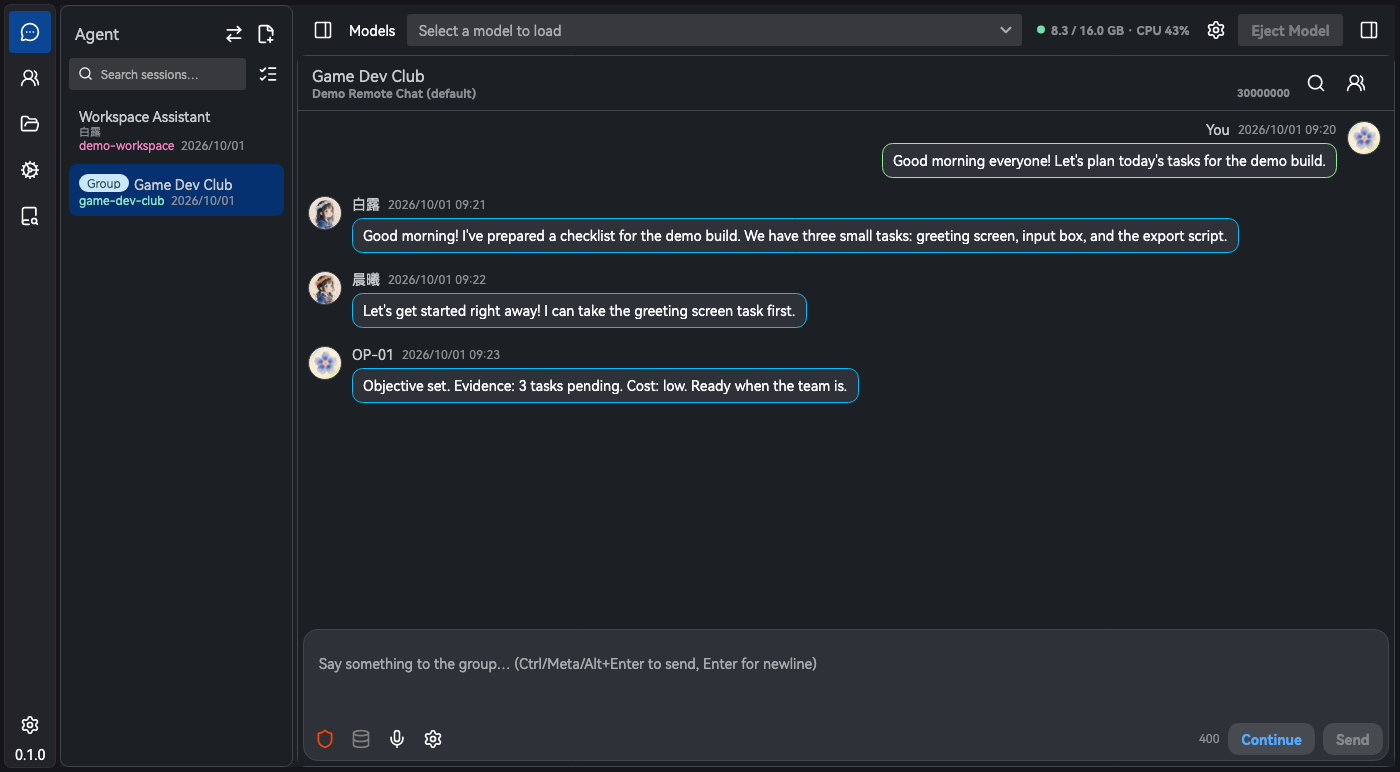Search messages in the Game Dev Club chat

point(1316,83)
